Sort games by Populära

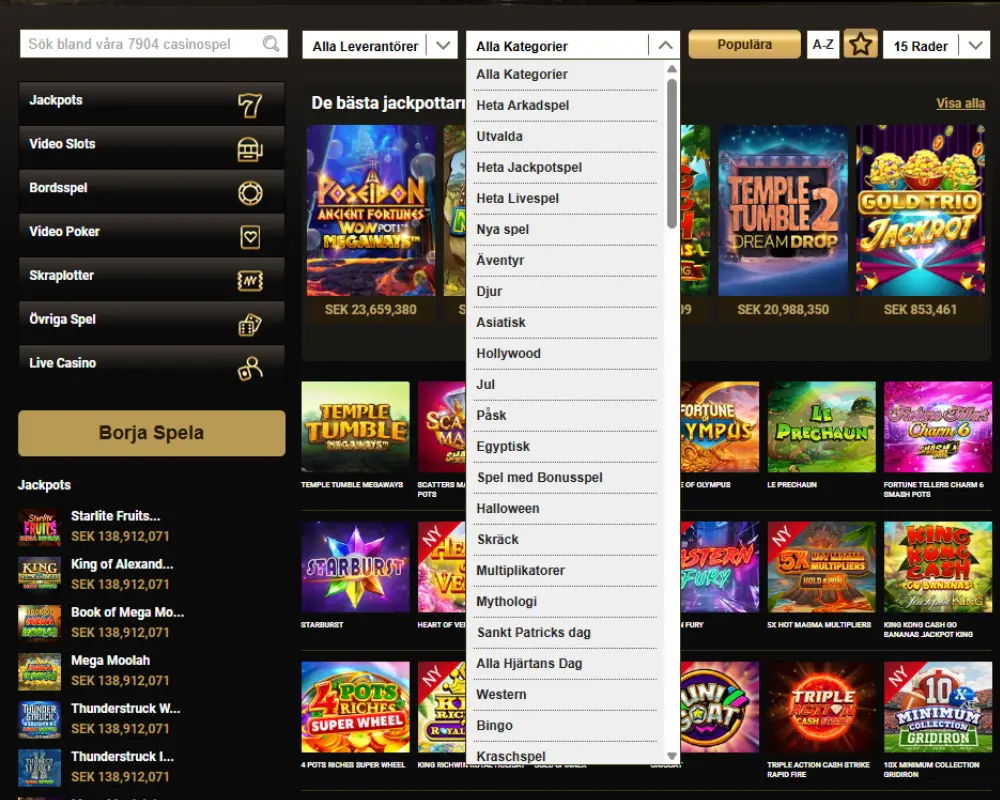(x=744, y=45)
